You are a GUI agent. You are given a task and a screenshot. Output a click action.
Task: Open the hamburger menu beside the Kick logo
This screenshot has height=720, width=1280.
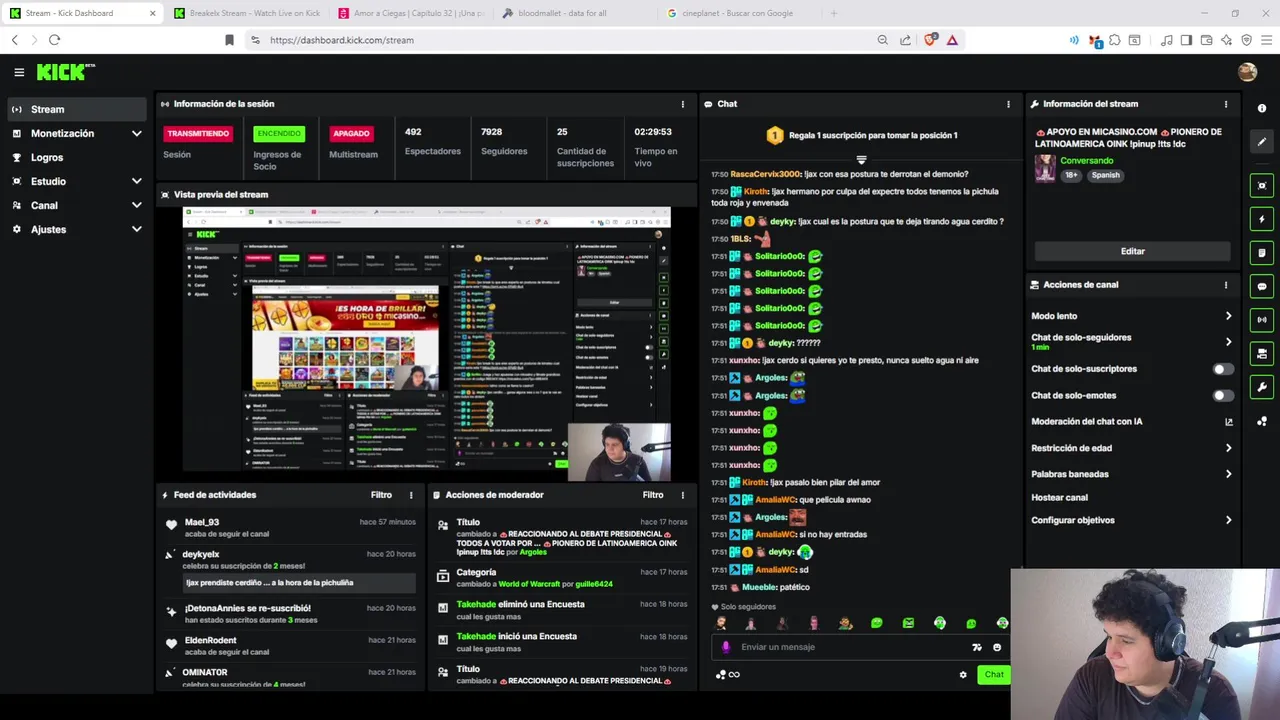point(19,72)
